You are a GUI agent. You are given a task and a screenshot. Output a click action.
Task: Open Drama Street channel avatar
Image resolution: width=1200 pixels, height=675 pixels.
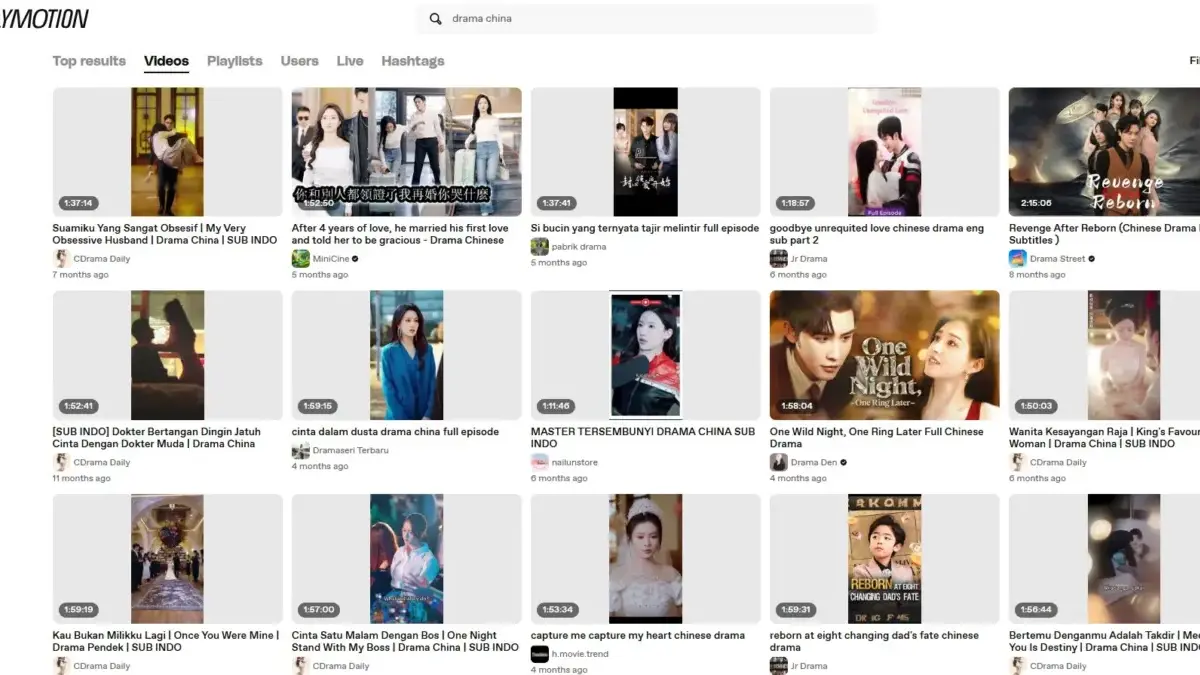[x=1017, y=258]
